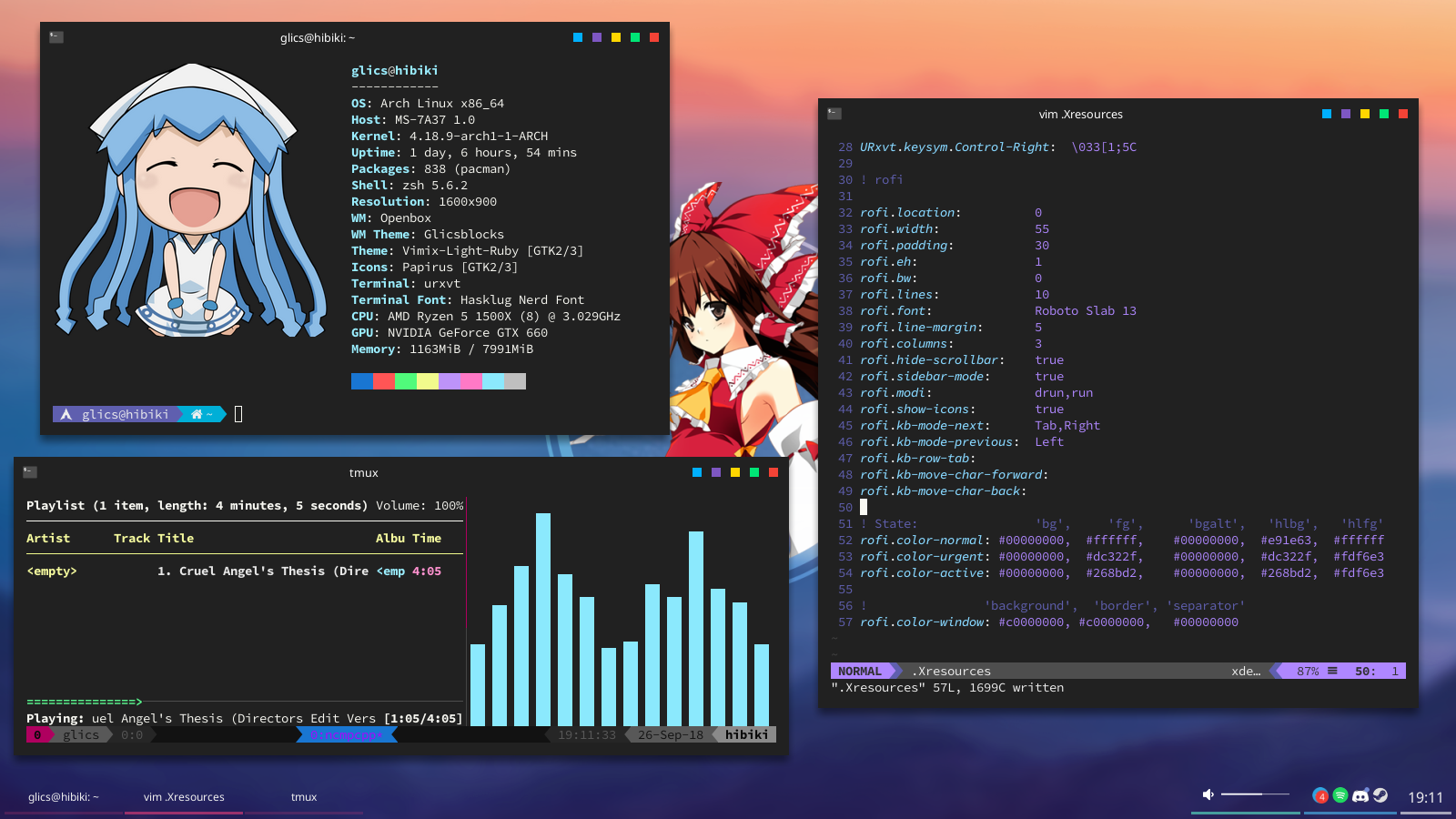Viewport: 1456px width, 819px height.
Task: Click the Time column header in ncmpcpp
Action: tap(427, 538)
